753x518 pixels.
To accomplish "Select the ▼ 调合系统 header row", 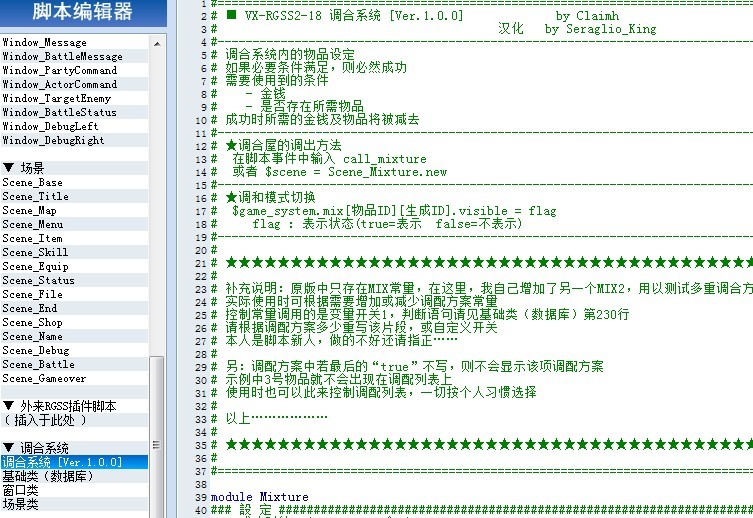I will click(x=74, y=448).
